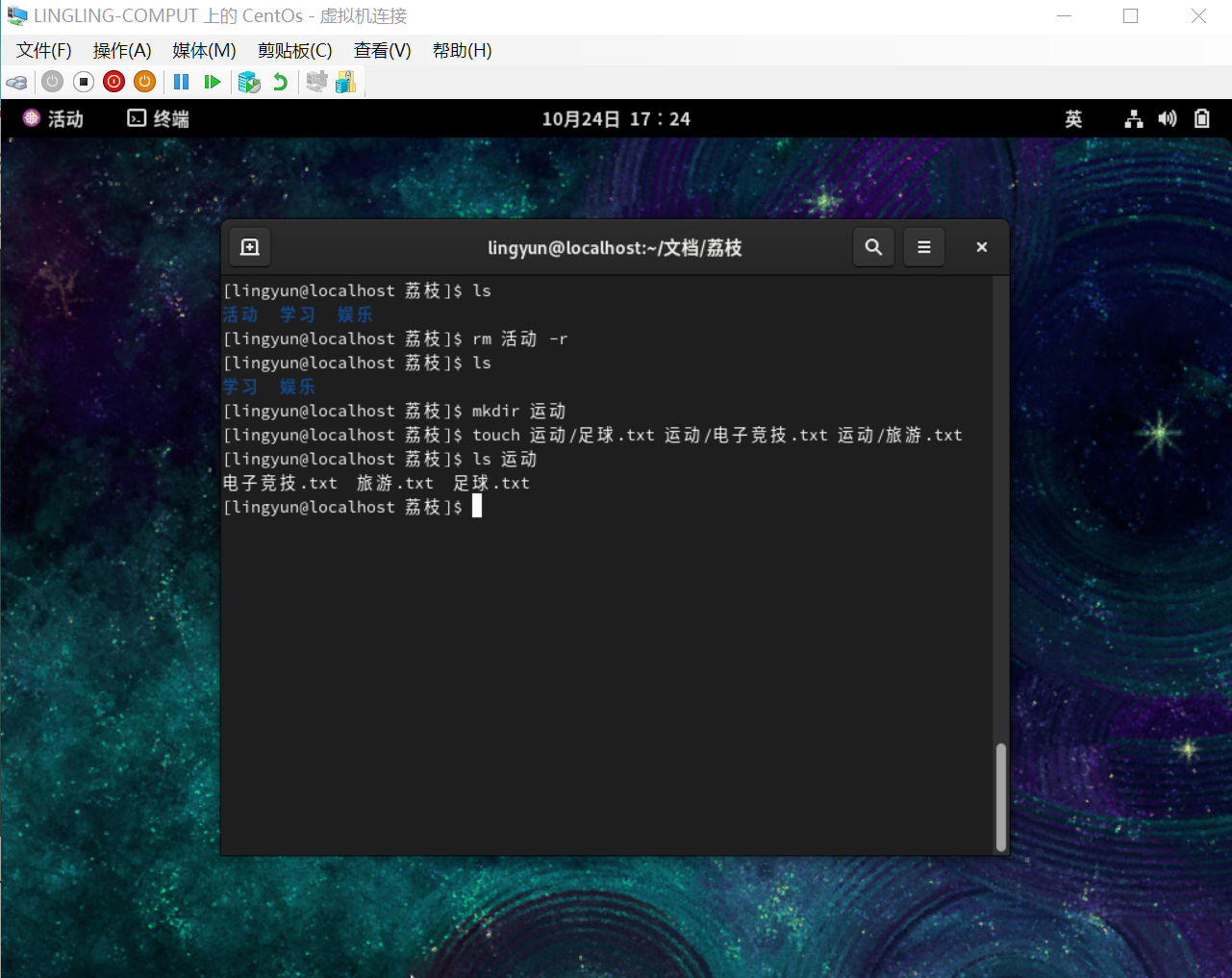
Task: Turn off the VM with the black square icon
Action: click(84, 83)
